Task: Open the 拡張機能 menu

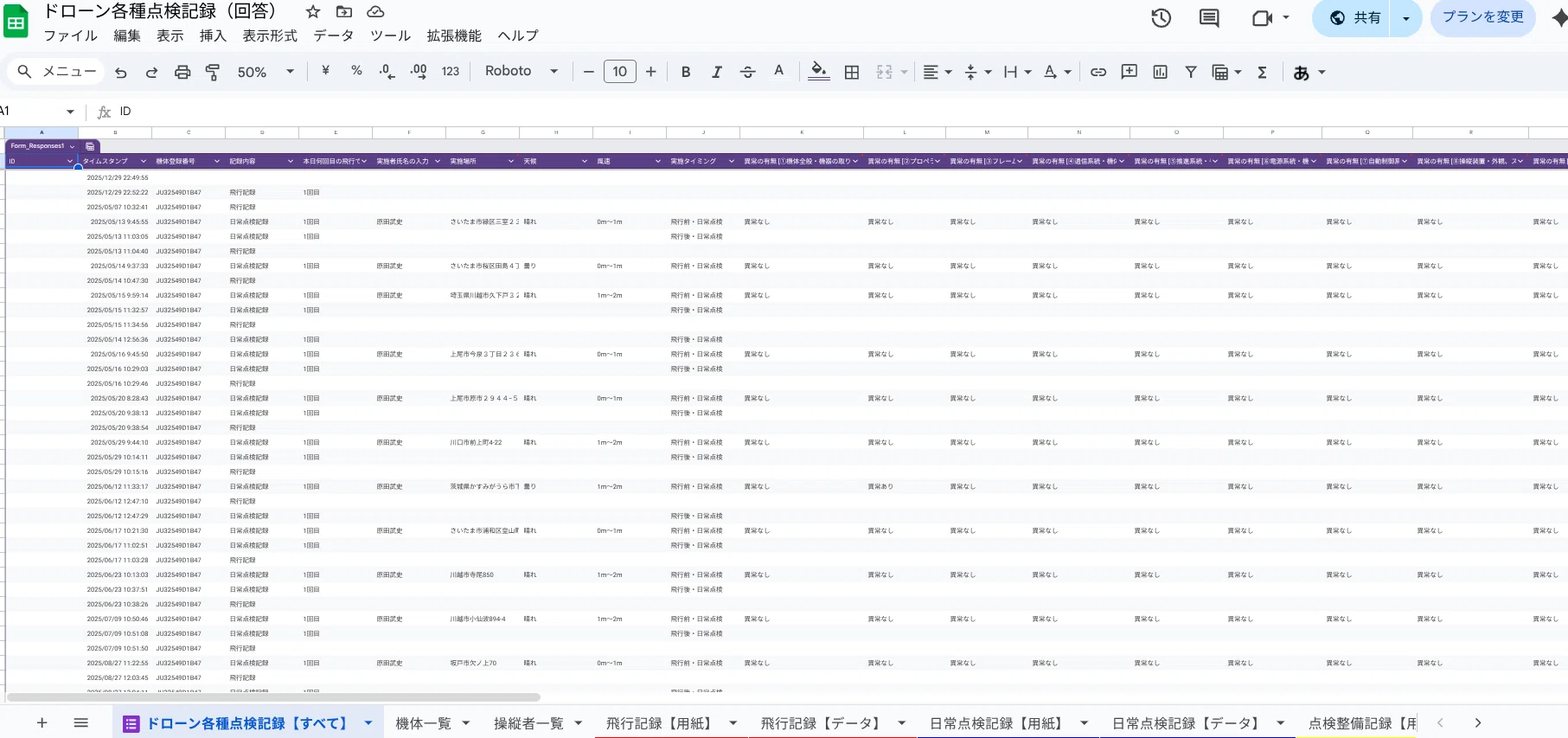Action: pos(454,35)
